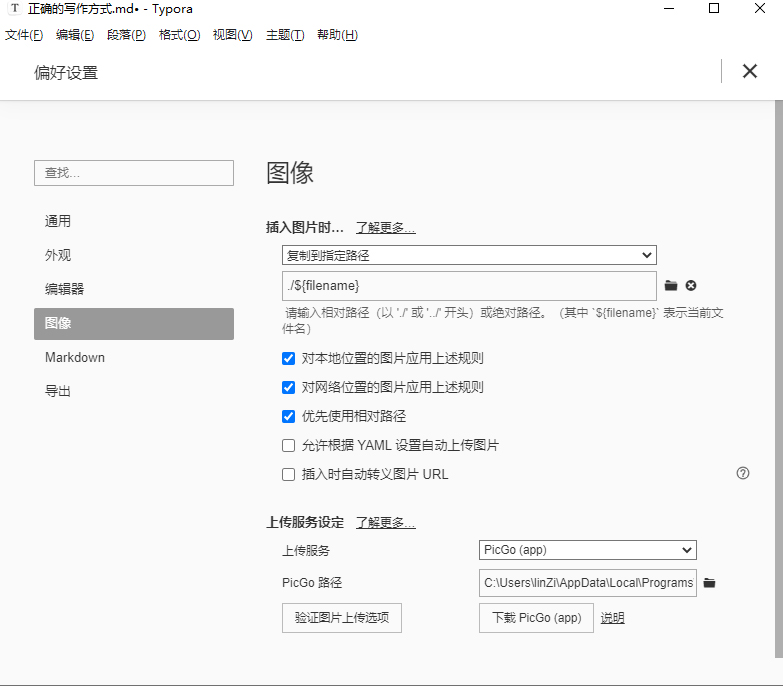Image resolution: width=783 pixels, height=686 pixels.
Task: Click the 下载 PicGo (app) button
Action: [536, 618]
